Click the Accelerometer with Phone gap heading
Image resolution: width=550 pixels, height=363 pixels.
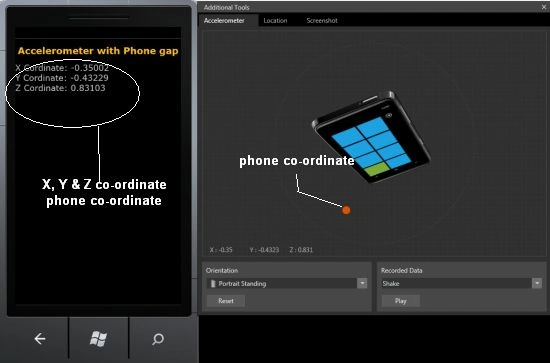(98, 51)
